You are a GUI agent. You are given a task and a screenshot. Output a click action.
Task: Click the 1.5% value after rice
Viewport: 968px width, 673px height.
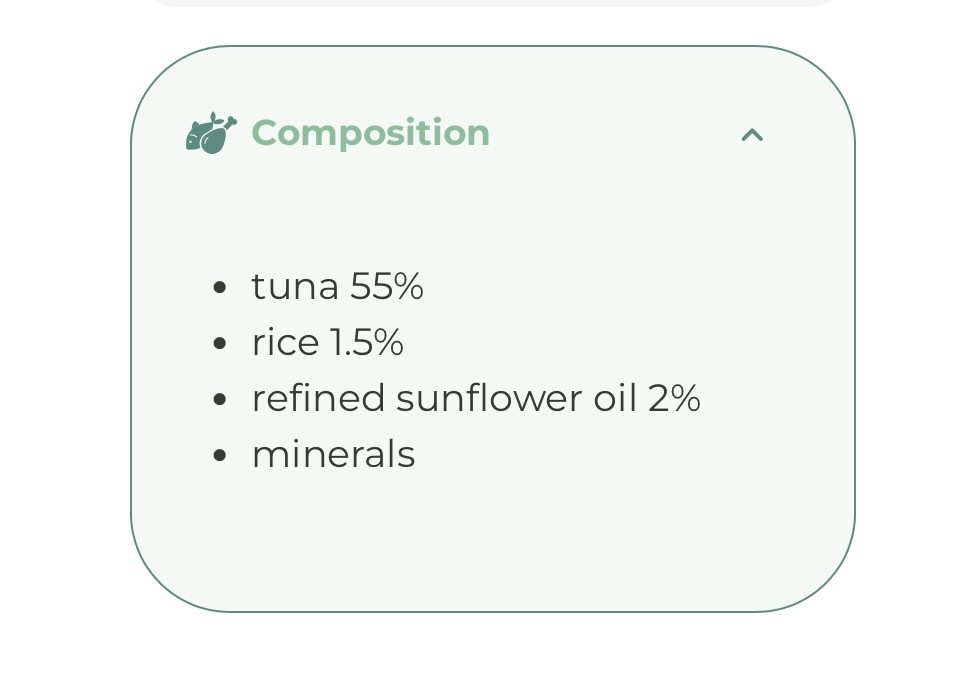366,343
